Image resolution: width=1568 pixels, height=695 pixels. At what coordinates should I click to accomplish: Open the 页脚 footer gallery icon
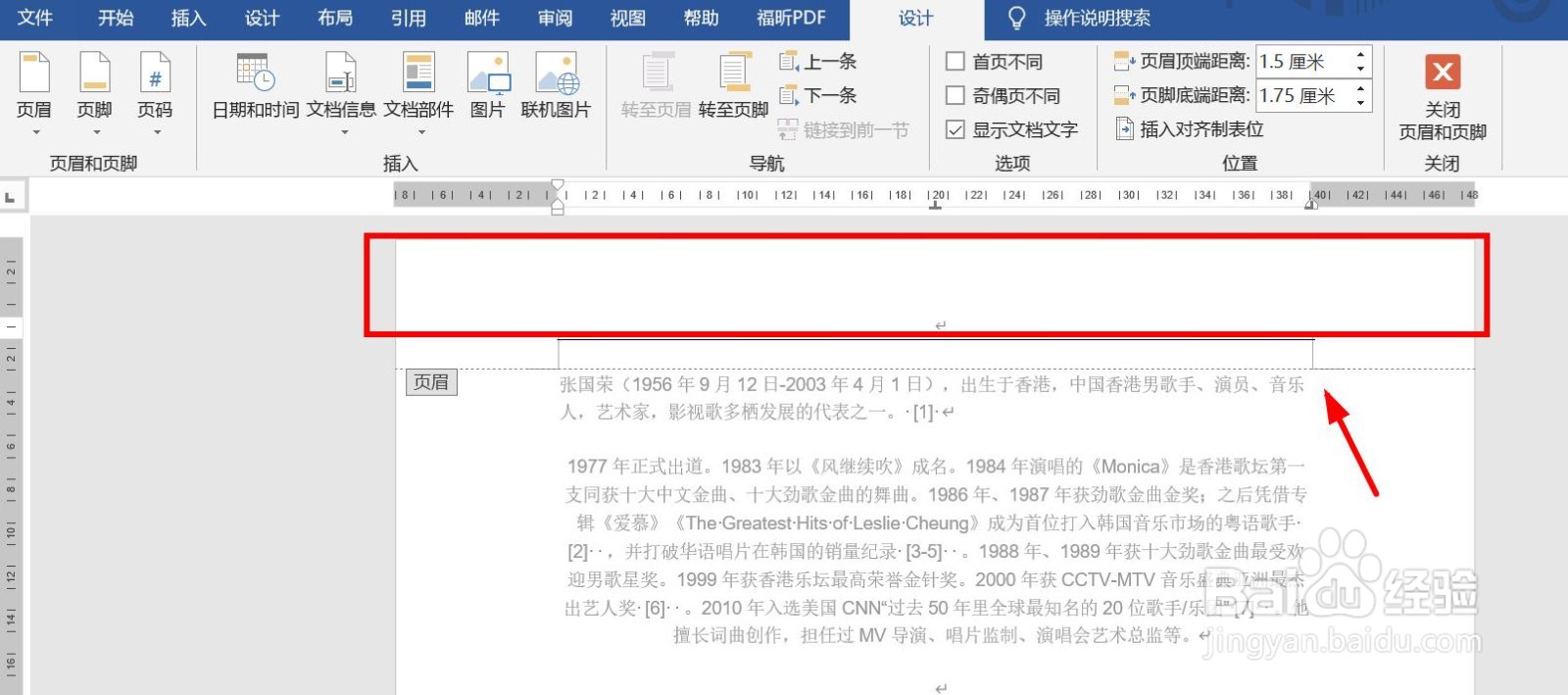click(x=95, y=74)
